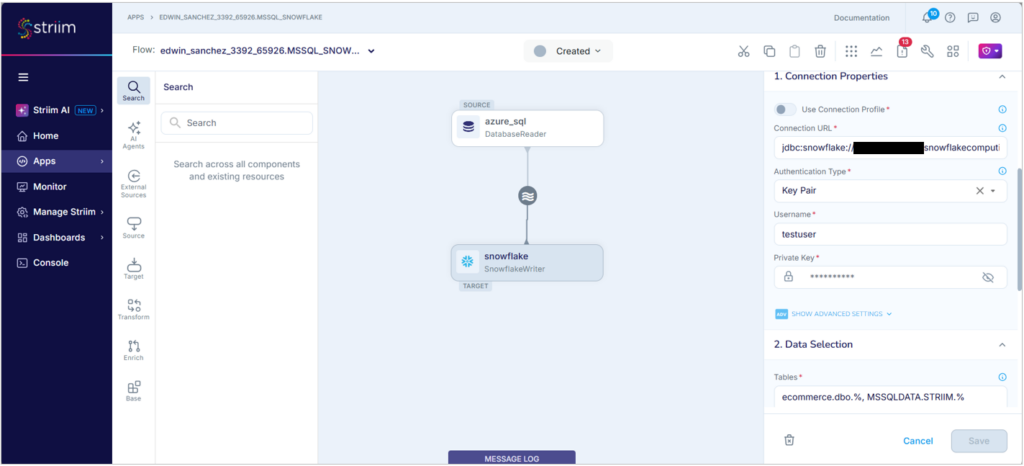Open the line chart metrics icon
Screen dimensions: 1024x466
coord(876,52)
